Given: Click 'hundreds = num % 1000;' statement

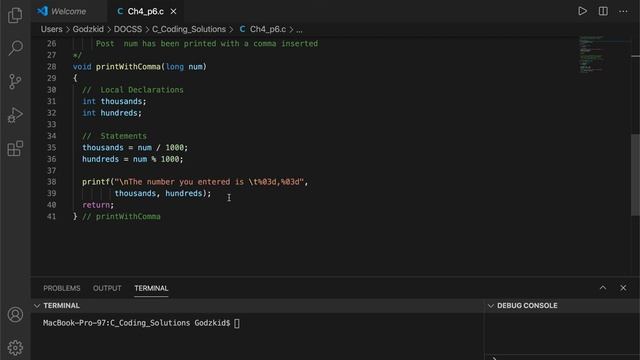Looking at the screenshot, I should 133,159.
